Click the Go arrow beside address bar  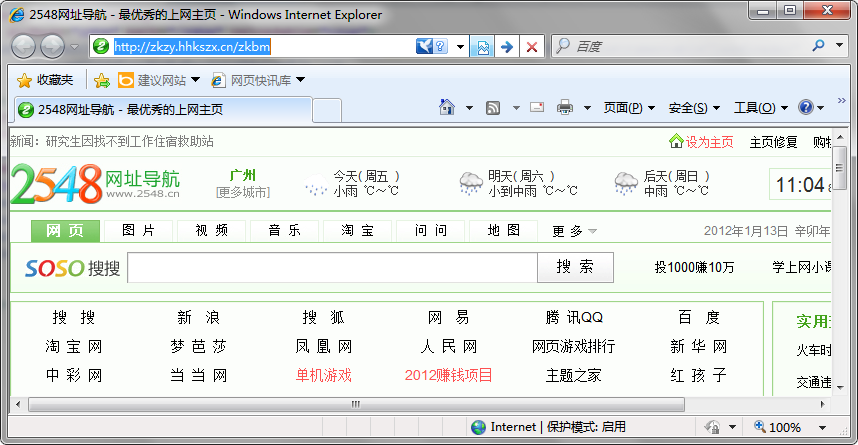click(507, 47)
